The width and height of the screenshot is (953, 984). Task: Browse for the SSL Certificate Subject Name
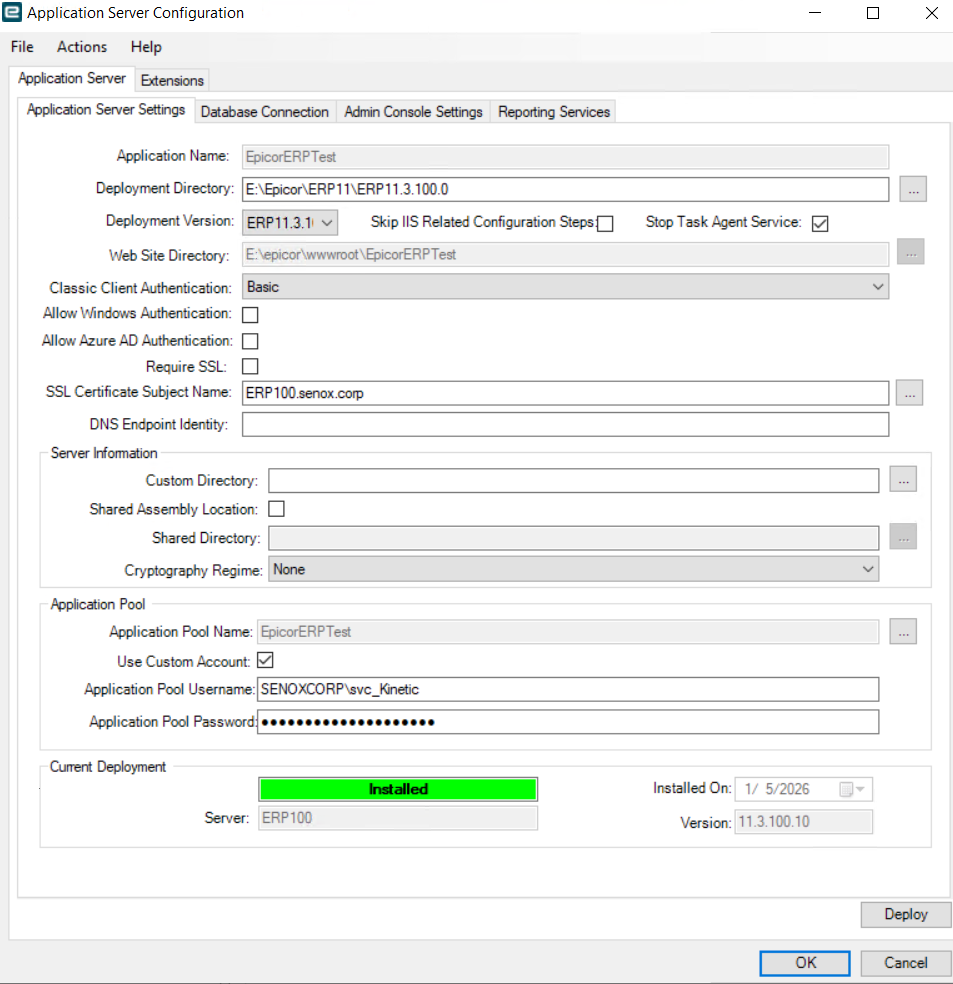click(908, 393)
